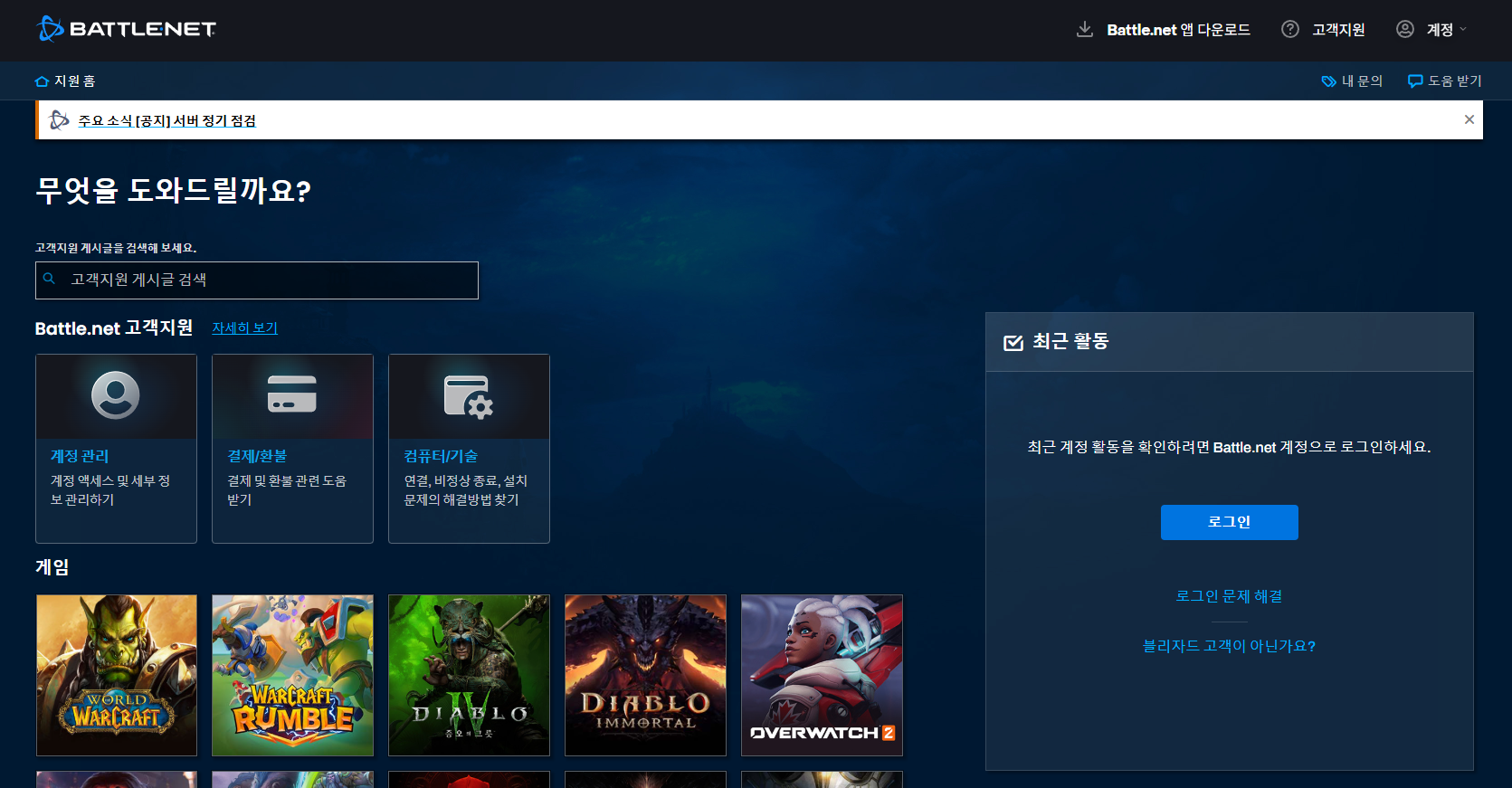Click the chat bubble icon beside 도움 받기
Image resolution: width=1512 pixels, height=788 pixels.
pyautogui.click(x=1415, y=81)
